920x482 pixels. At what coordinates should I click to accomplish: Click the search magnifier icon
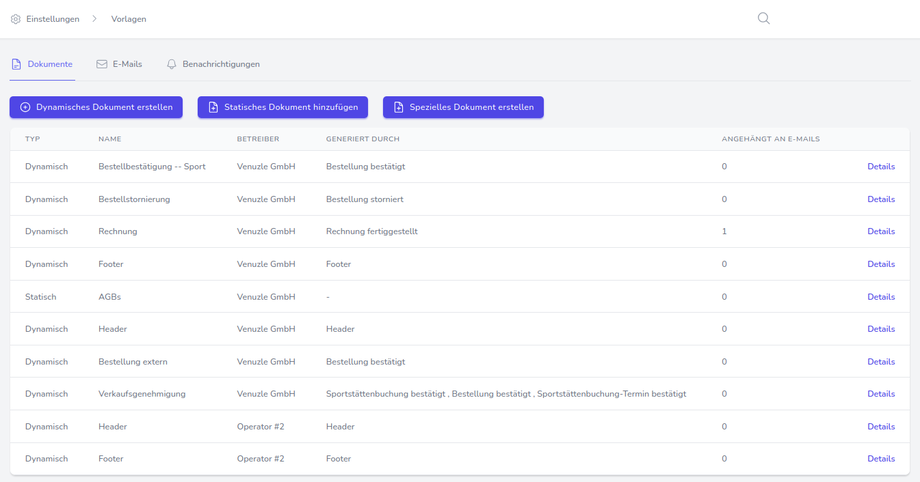click(x=763, y=18)
